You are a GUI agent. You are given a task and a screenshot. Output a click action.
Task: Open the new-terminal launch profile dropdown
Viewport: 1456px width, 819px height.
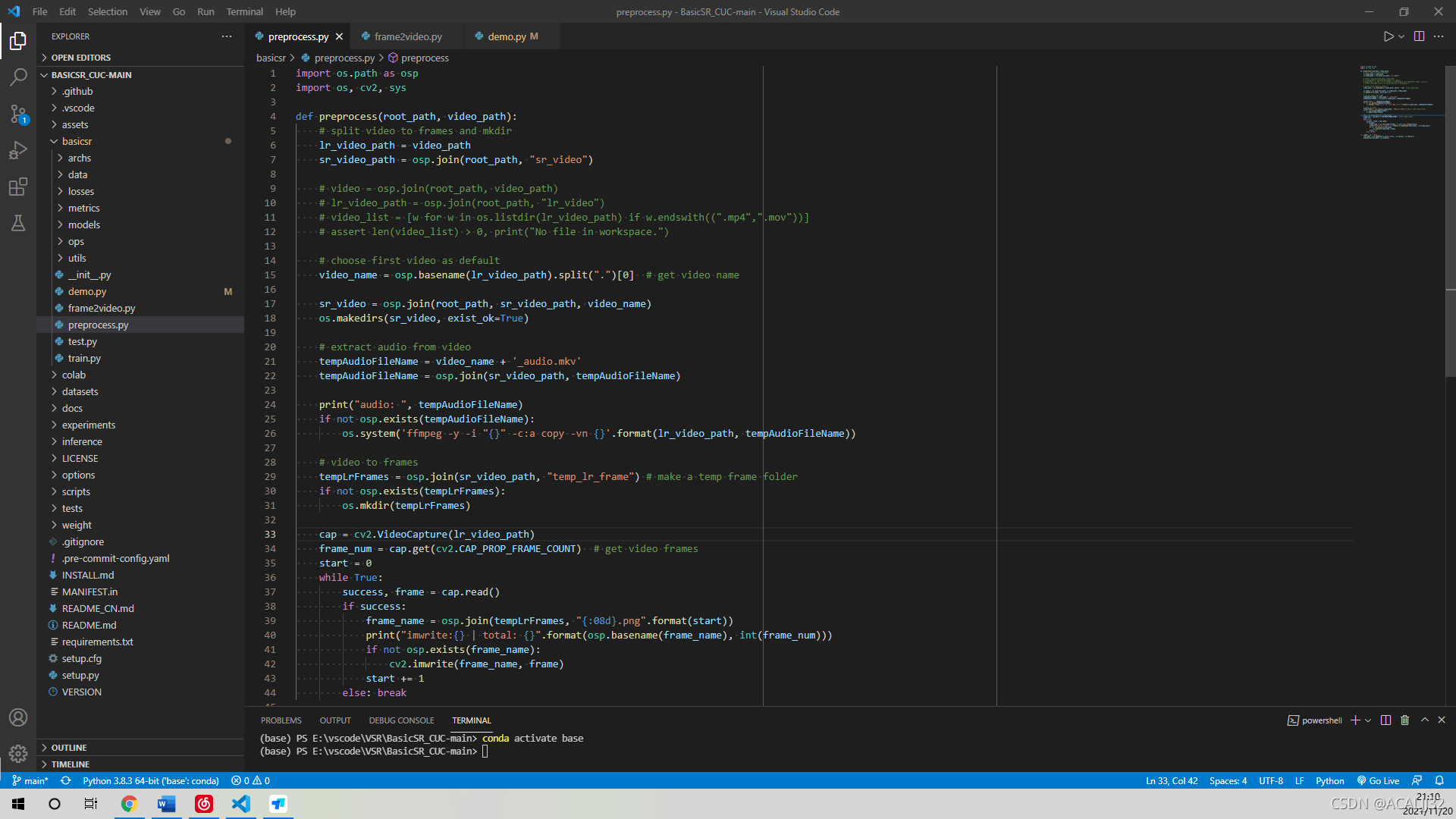tap(1368, 720)
